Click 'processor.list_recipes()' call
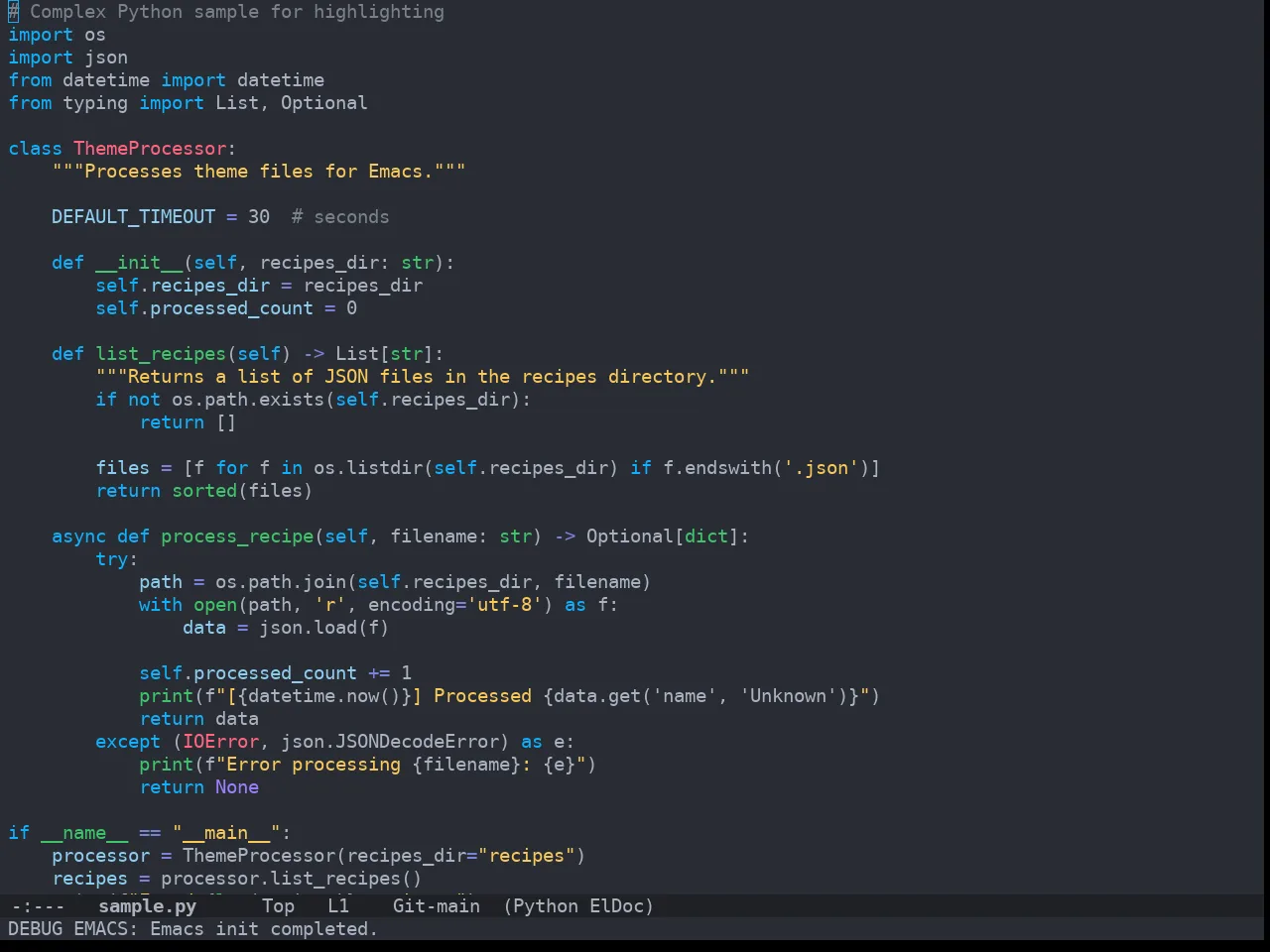 tap(292, 879)
